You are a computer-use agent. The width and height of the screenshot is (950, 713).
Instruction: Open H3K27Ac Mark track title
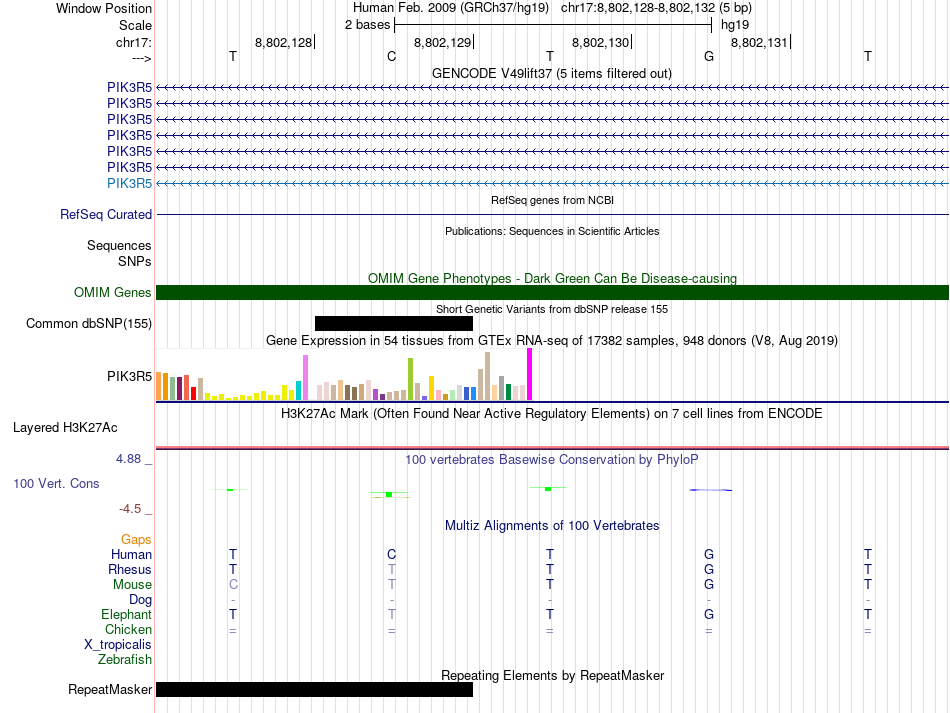pyautogui.click(x=552, y=414)
